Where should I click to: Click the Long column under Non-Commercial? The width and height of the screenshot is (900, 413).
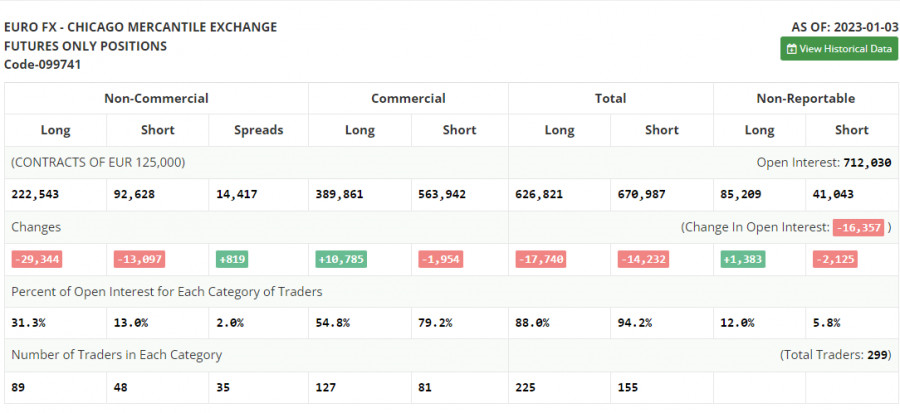[x=56, y=130]
